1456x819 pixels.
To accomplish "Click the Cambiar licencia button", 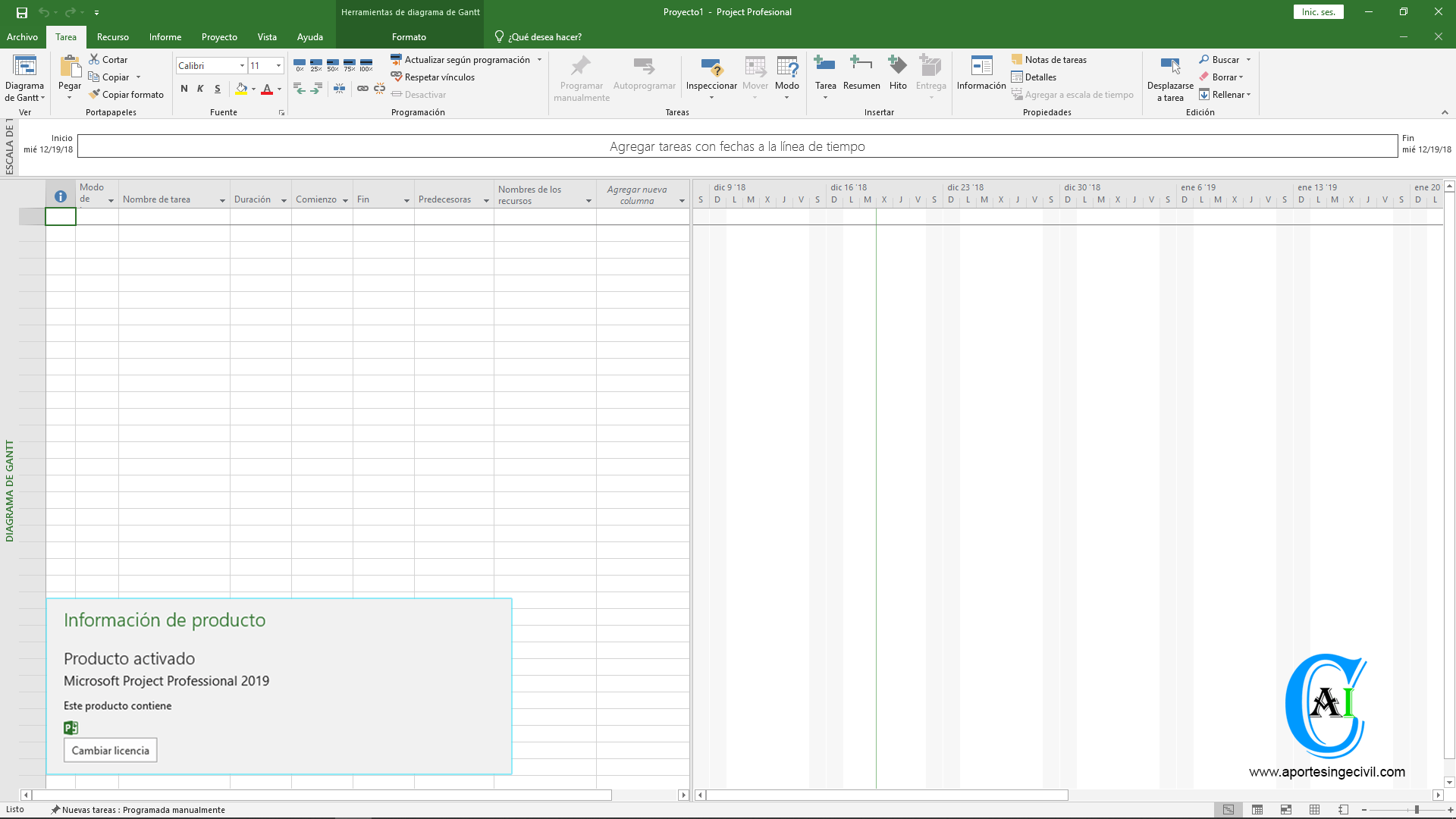I will pyautogui.click(x=111, y=751).
